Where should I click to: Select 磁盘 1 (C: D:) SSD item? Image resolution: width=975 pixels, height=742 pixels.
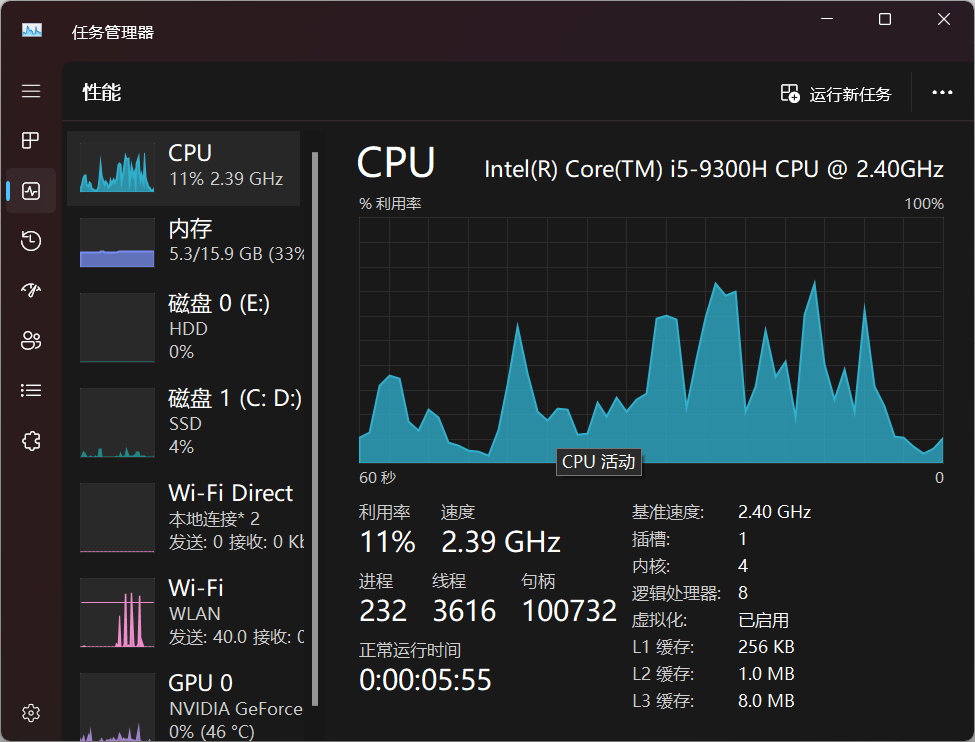(184, 423)
